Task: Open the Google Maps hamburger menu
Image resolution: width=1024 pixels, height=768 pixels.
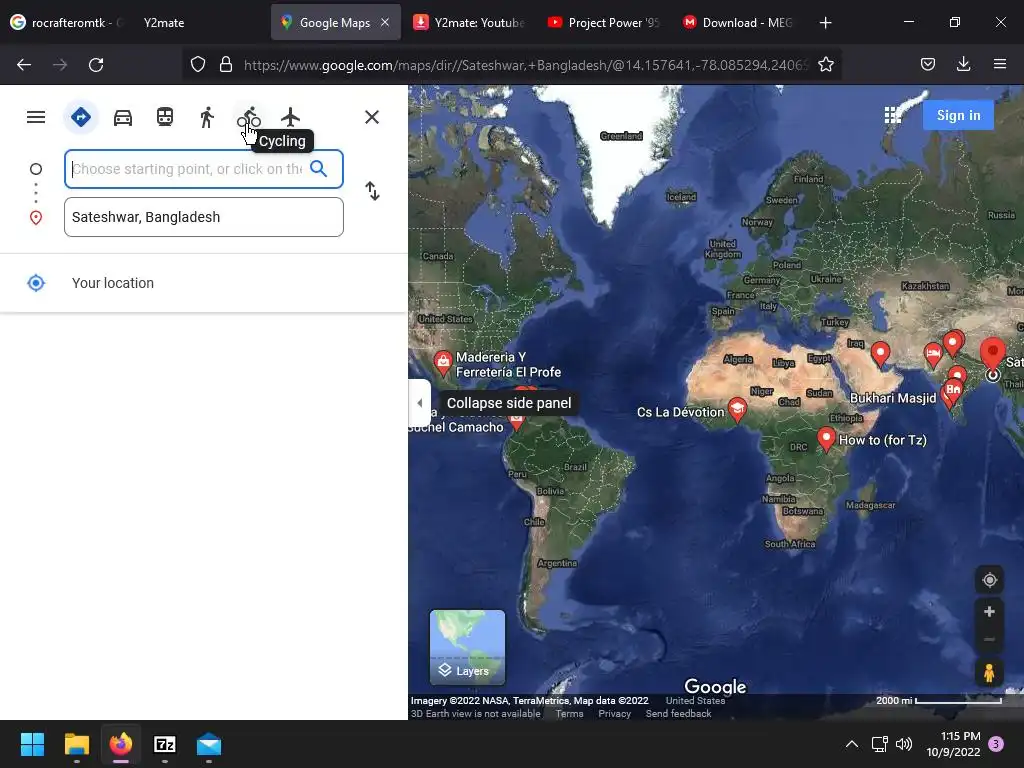Action: [x=36, y=118]
